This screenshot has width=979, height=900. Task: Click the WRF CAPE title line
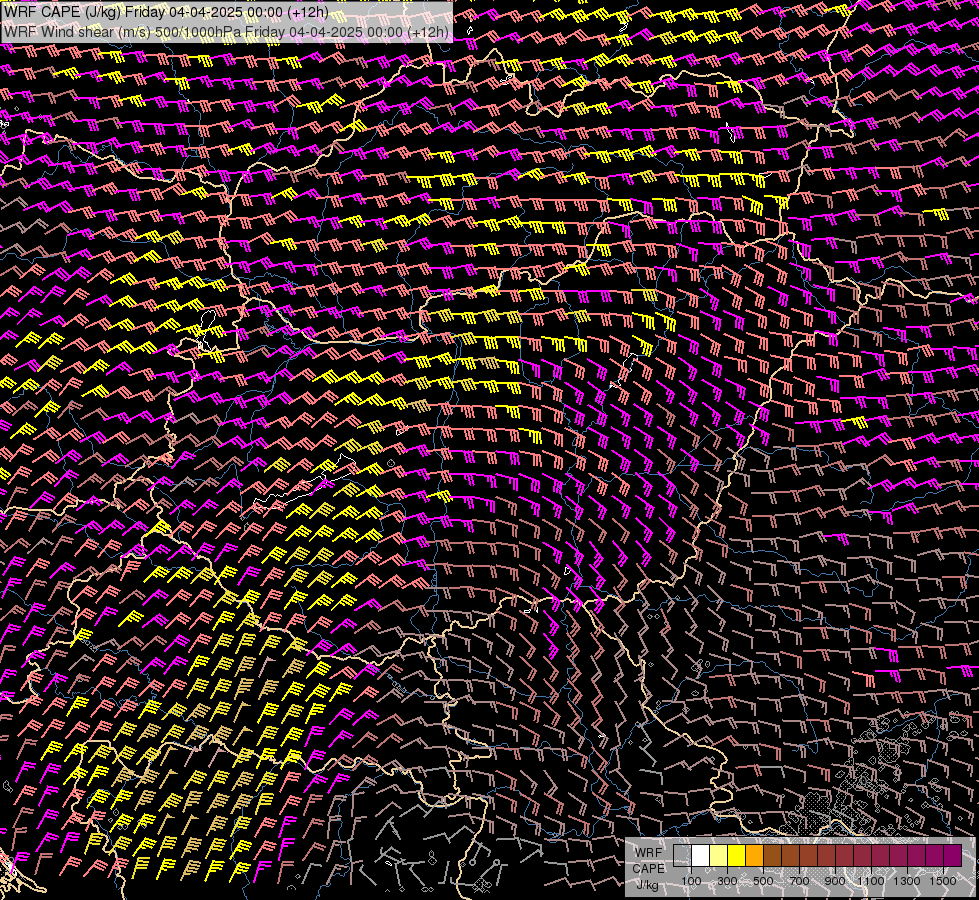click(x=166, y=12)
